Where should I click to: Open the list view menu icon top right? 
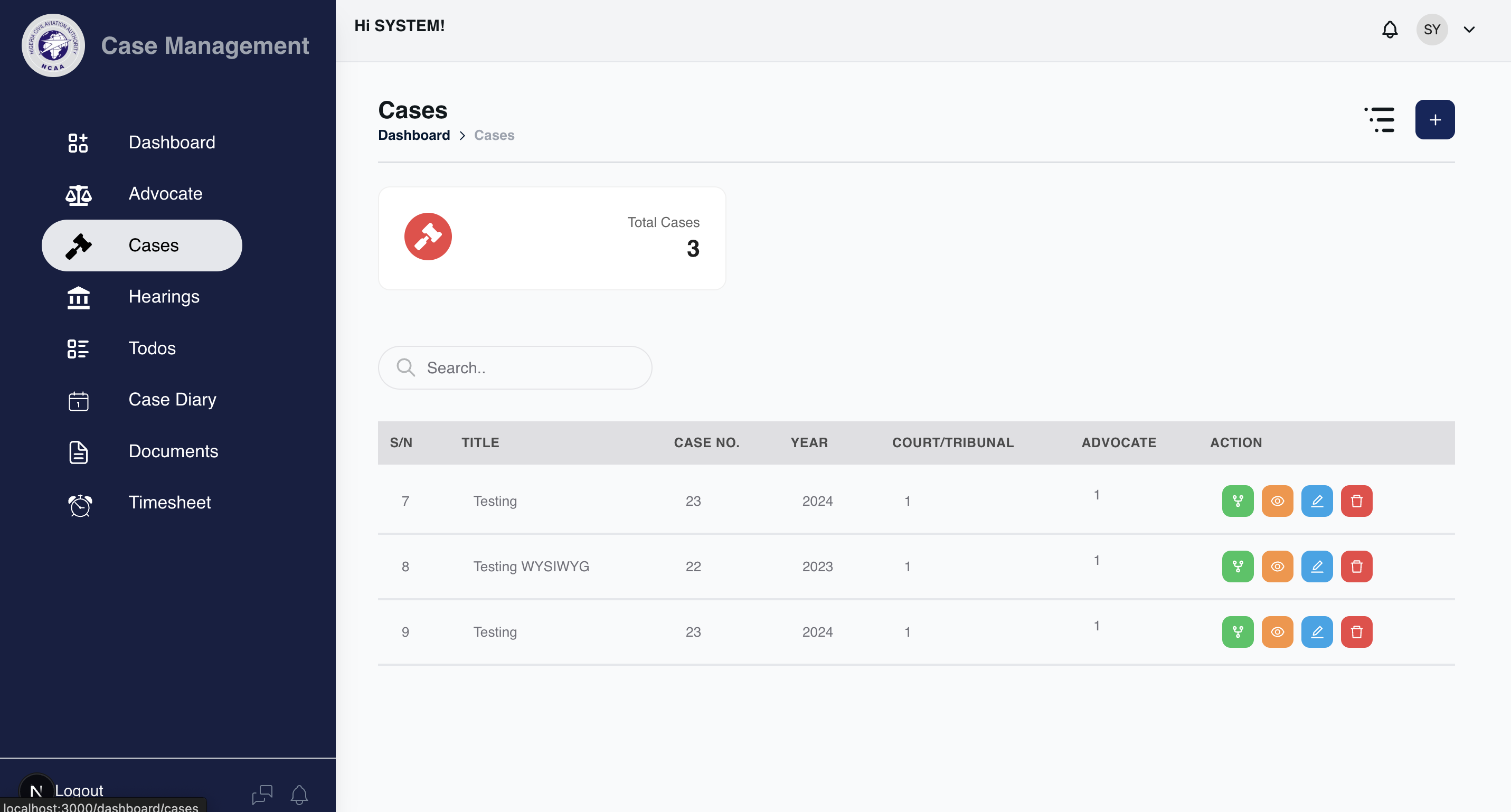(x=1380, y=119)
